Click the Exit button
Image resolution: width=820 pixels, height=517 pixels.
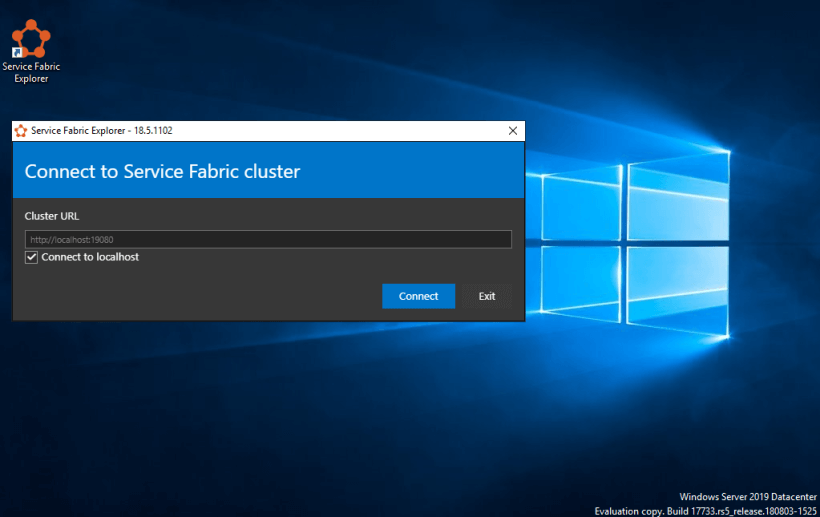point(486,296)
